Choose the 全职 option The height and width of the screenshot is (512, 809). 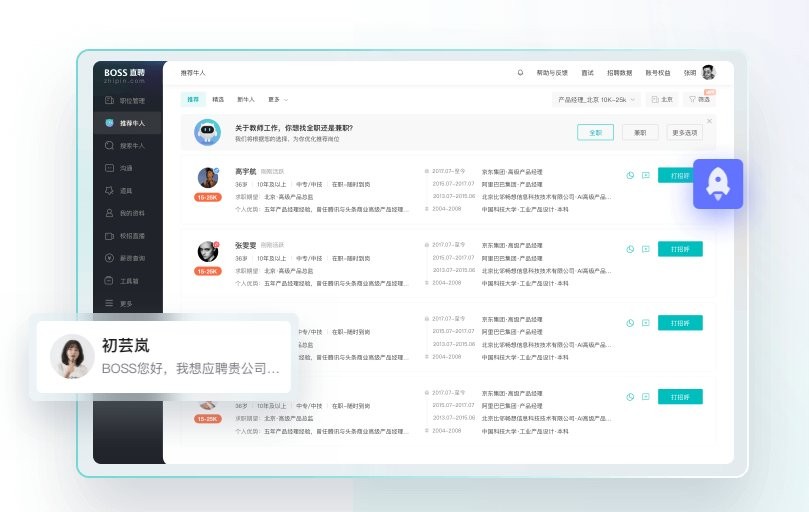coord(595,133)
